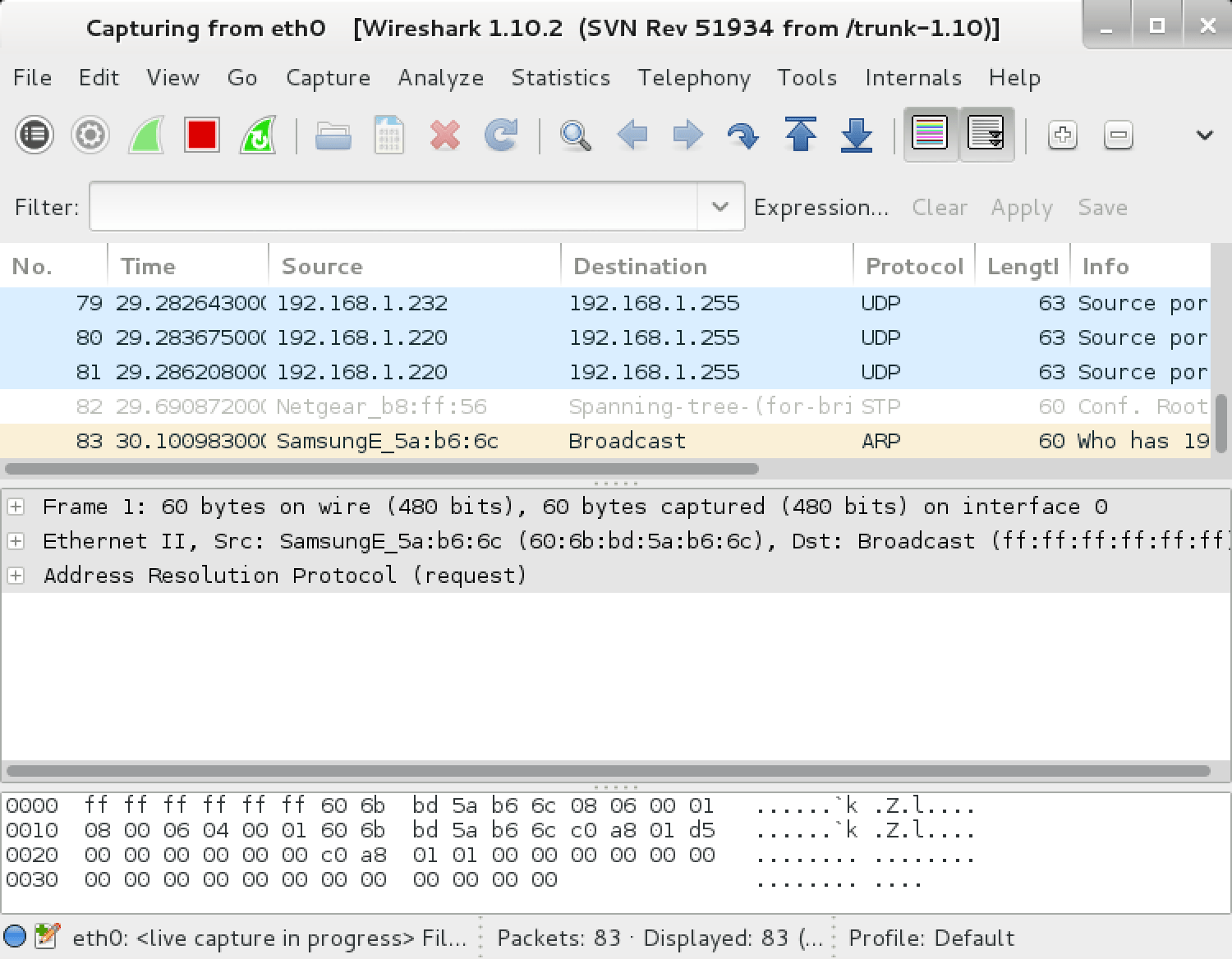Open the capture interfaces list
Image resolution: width=1232 pixels, height=959 pixels.
tap(34, 134)
